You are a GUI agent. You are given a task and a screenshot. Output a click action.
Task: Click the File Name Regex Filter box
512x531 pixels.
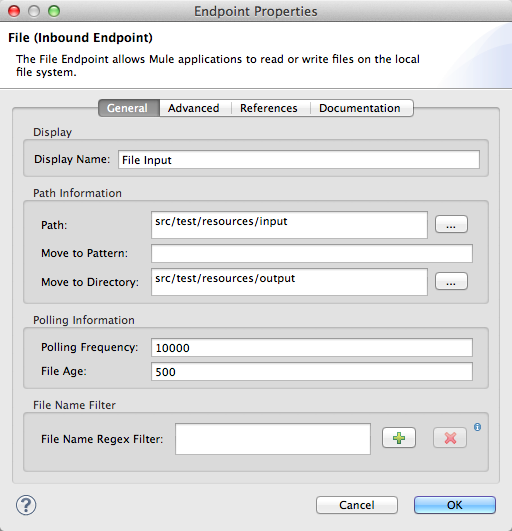tap(273, 439)
